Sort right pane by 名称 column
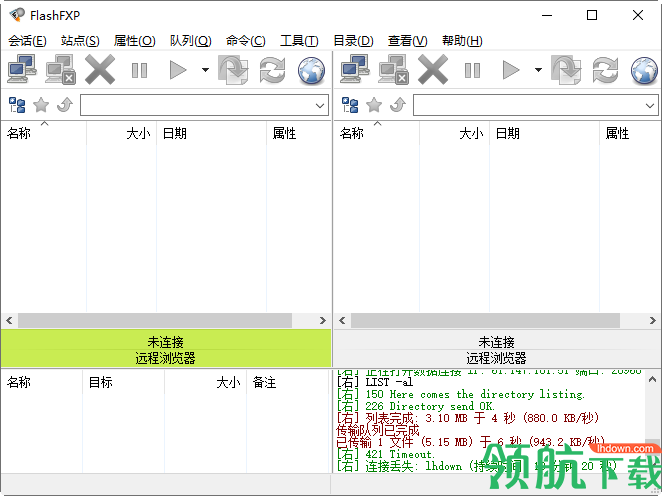 pyautogui.click(x=377, y=133)
